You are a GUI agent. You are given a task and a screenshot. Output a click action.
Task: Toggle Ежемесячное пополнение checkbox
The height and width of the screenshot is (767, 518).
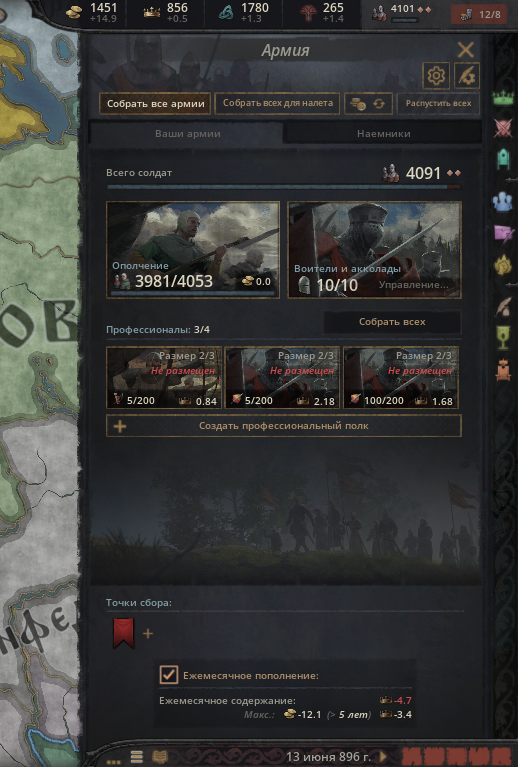(x=169, y=675)
